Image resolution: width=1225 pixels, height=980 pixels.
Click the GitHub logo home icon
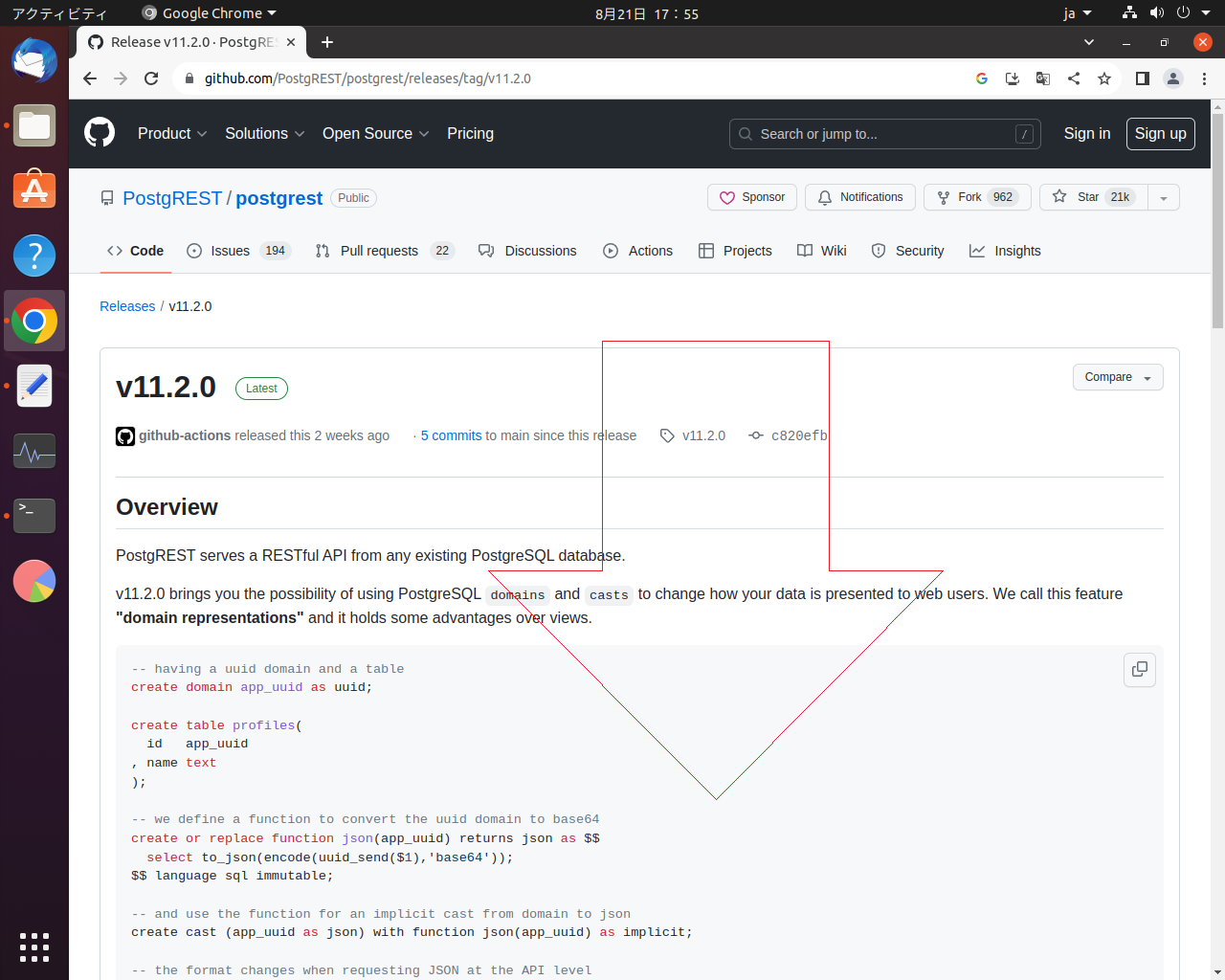coord(100,132)
